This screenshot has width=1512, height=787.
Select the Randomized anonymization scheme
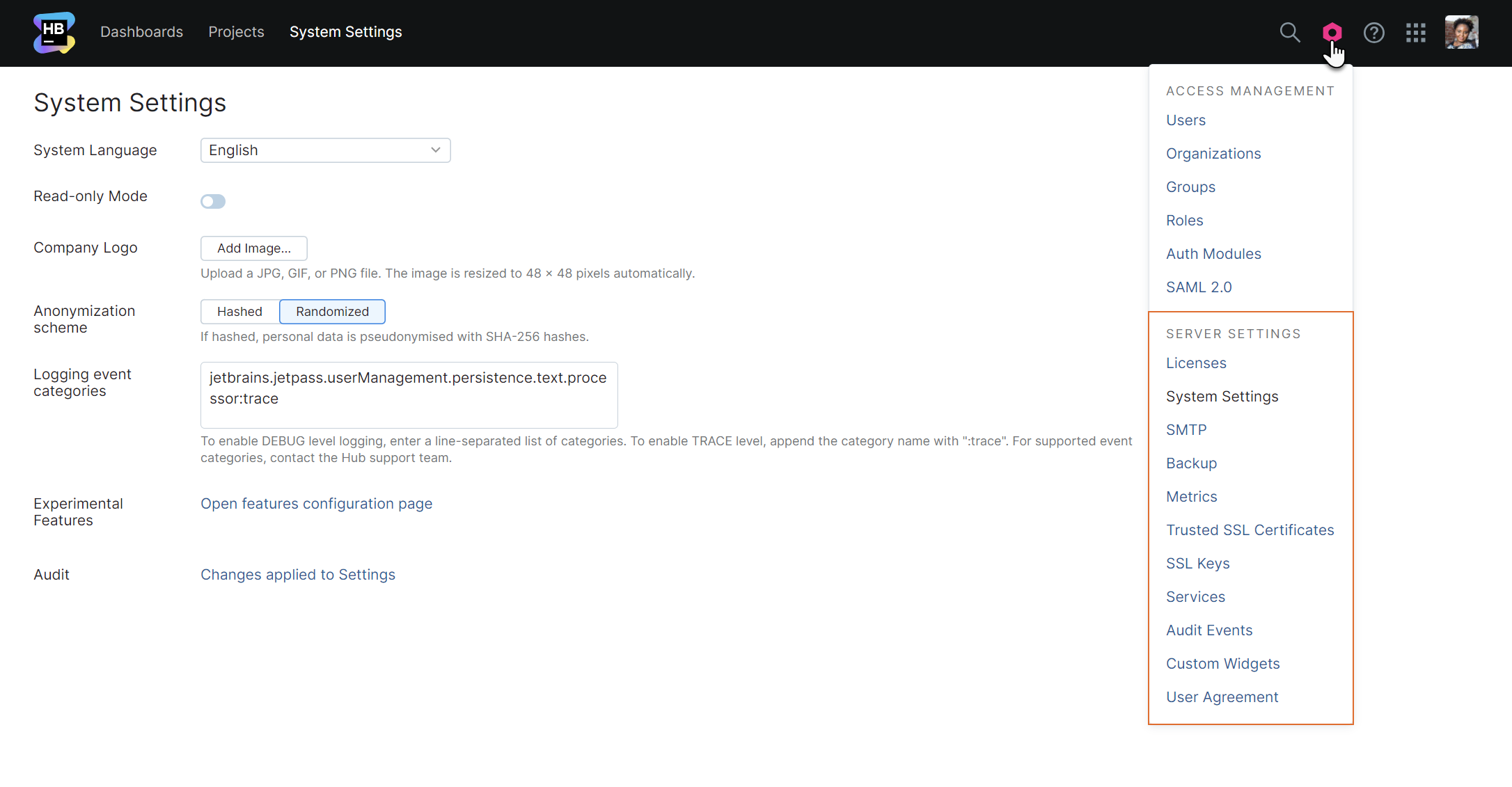click(x=332, y=311)
